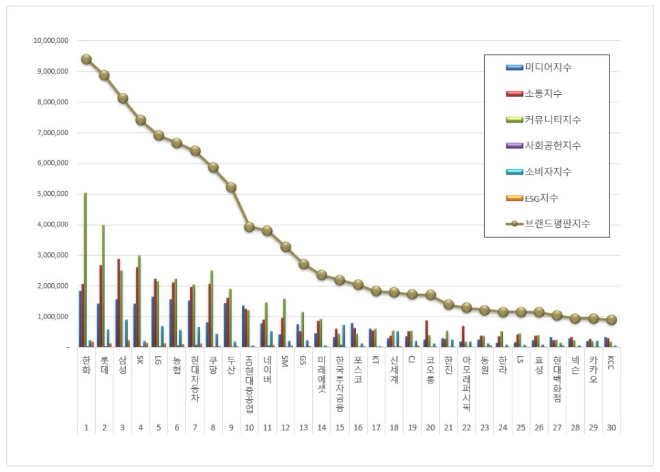Viewport: 660px width, 472px height.
Task: Click the 미디어지수 blue legend marker
Action: 514,67
